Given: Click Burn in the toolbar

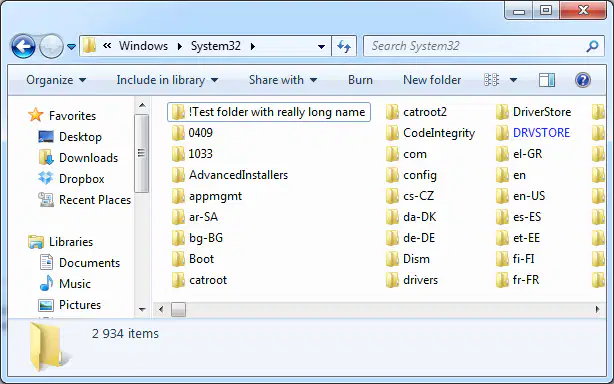Looking at the screenshot, I should 360,80.
